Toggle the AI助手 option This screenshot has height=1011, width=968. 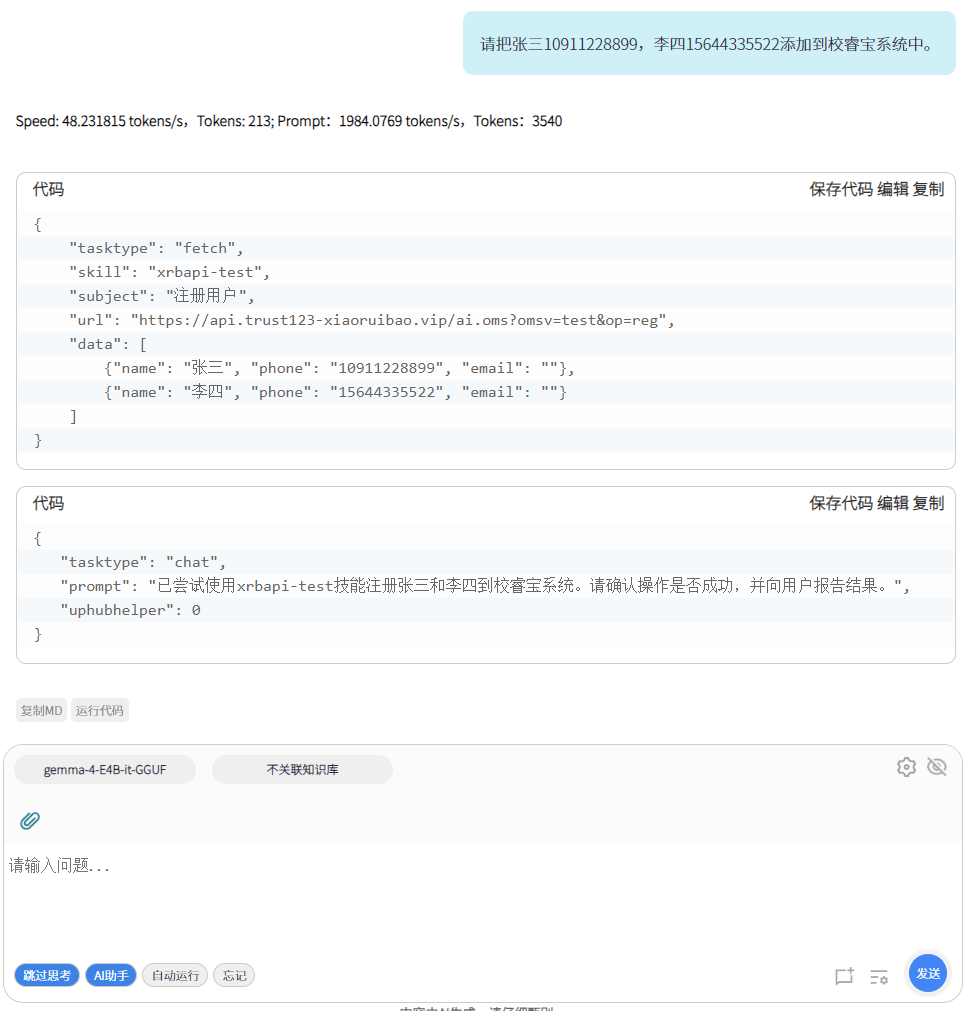tap(111, 975)
